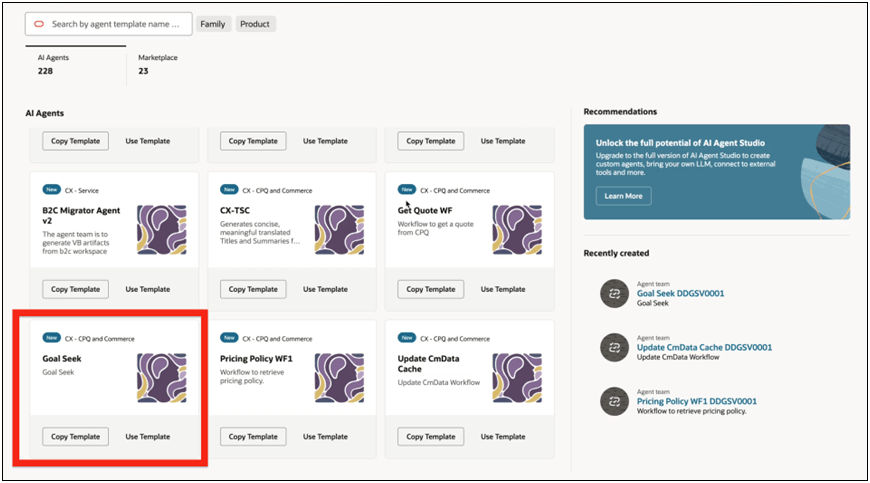Use Template for Goal Seek card
870x483 pixels.
tap(148, 436)
